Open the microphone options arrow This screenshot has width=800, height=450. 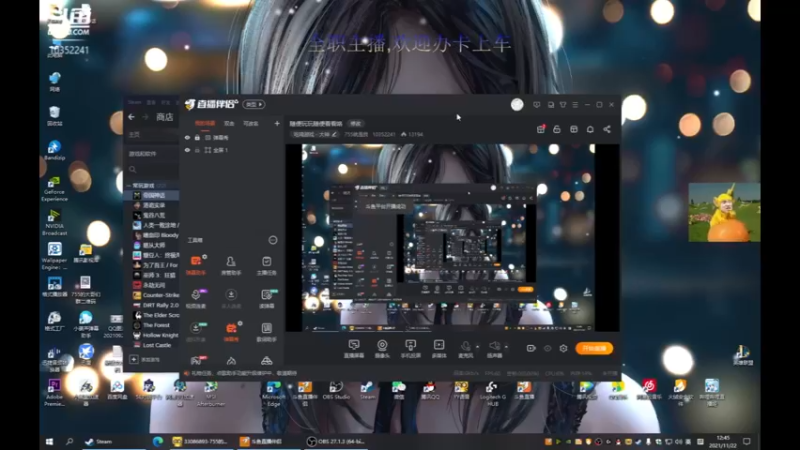coord(477,347)
